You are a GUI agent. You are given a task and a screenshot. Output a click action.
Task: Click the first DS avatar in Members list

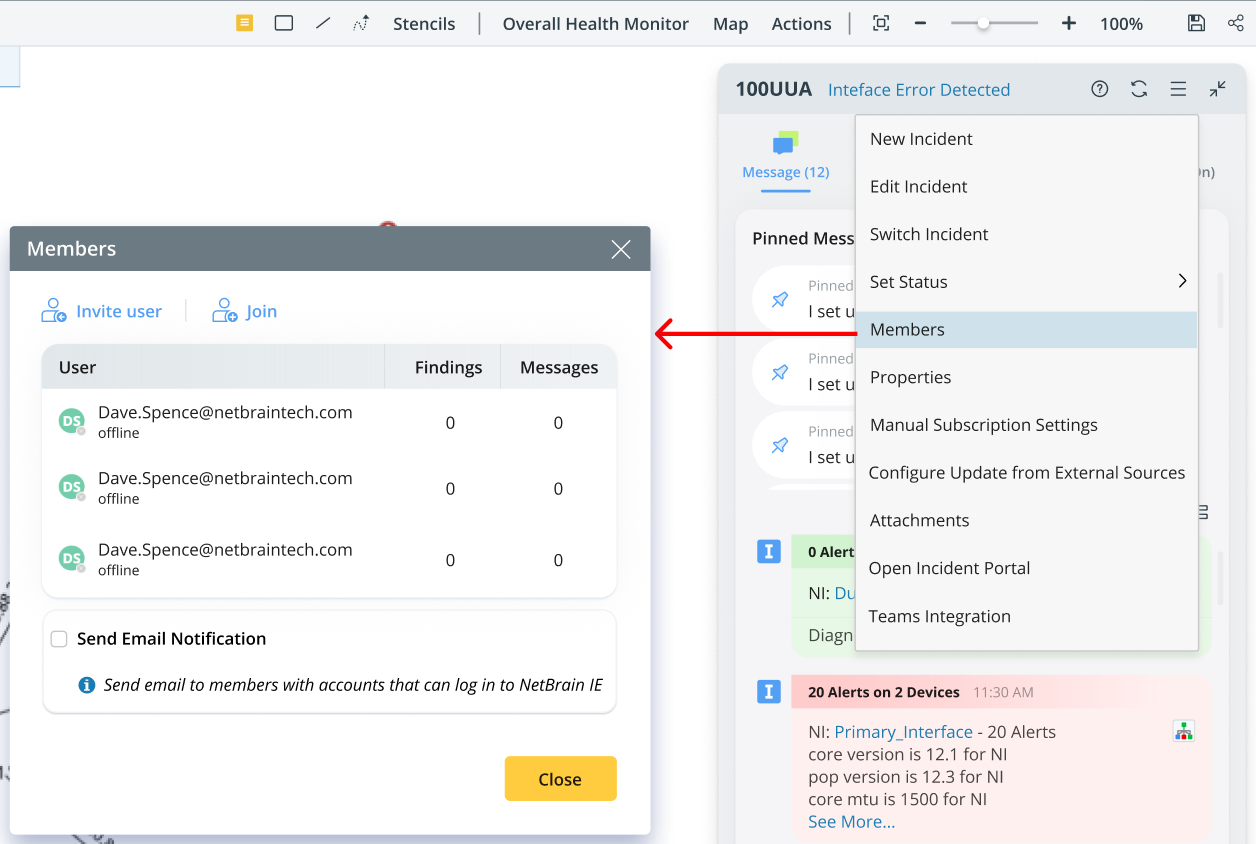pyautogui.click(x=71, y=421)
